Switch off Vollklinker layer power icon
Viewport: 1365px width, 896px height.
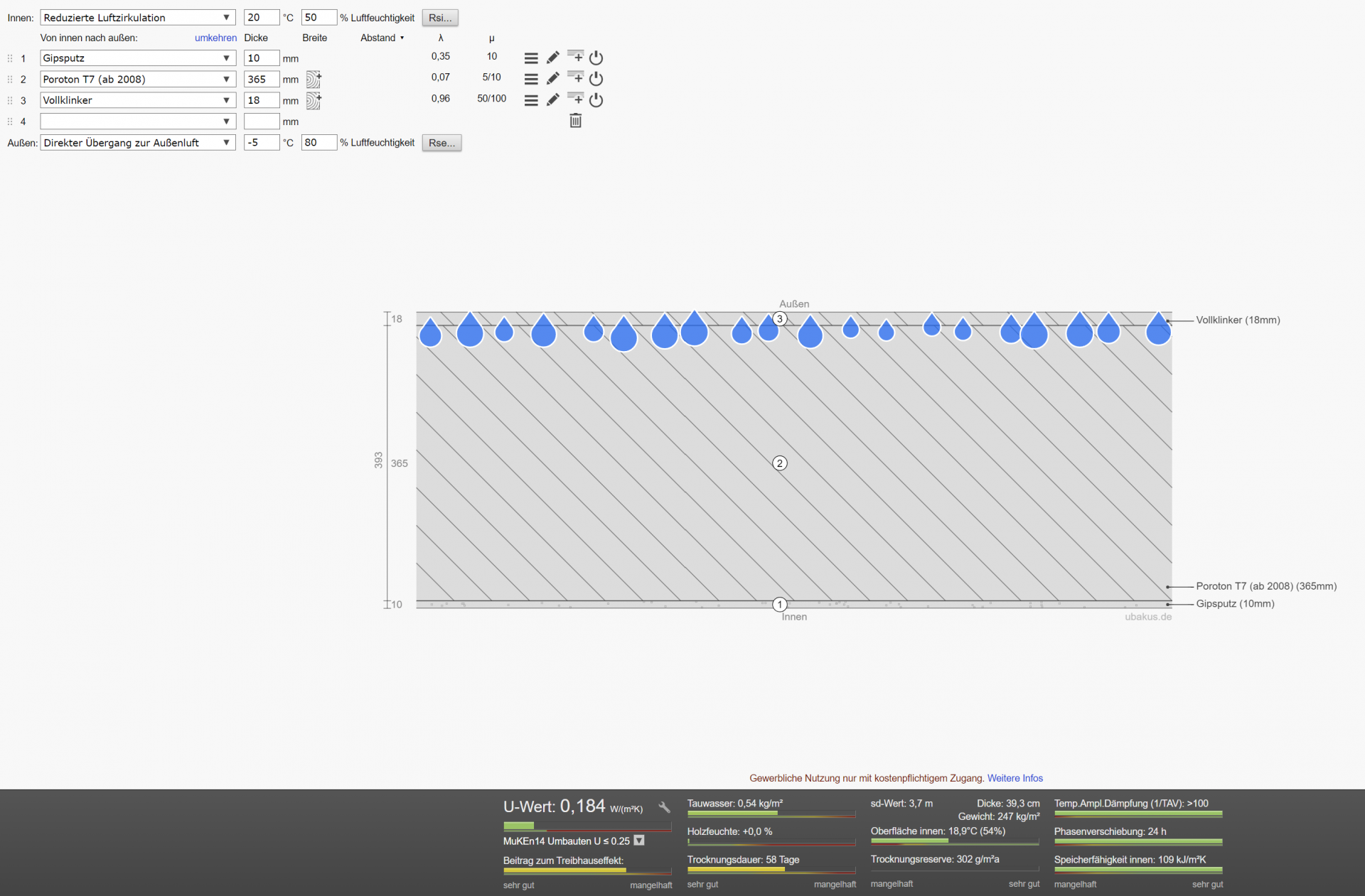596,100
